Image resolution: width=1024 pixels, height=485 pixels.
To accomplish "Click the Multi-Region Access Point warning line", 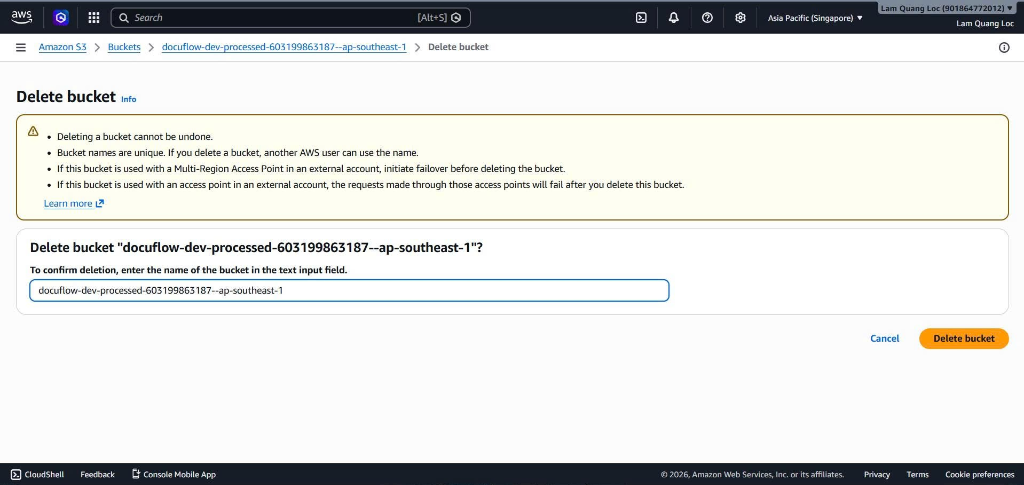I will pos(311,168).
